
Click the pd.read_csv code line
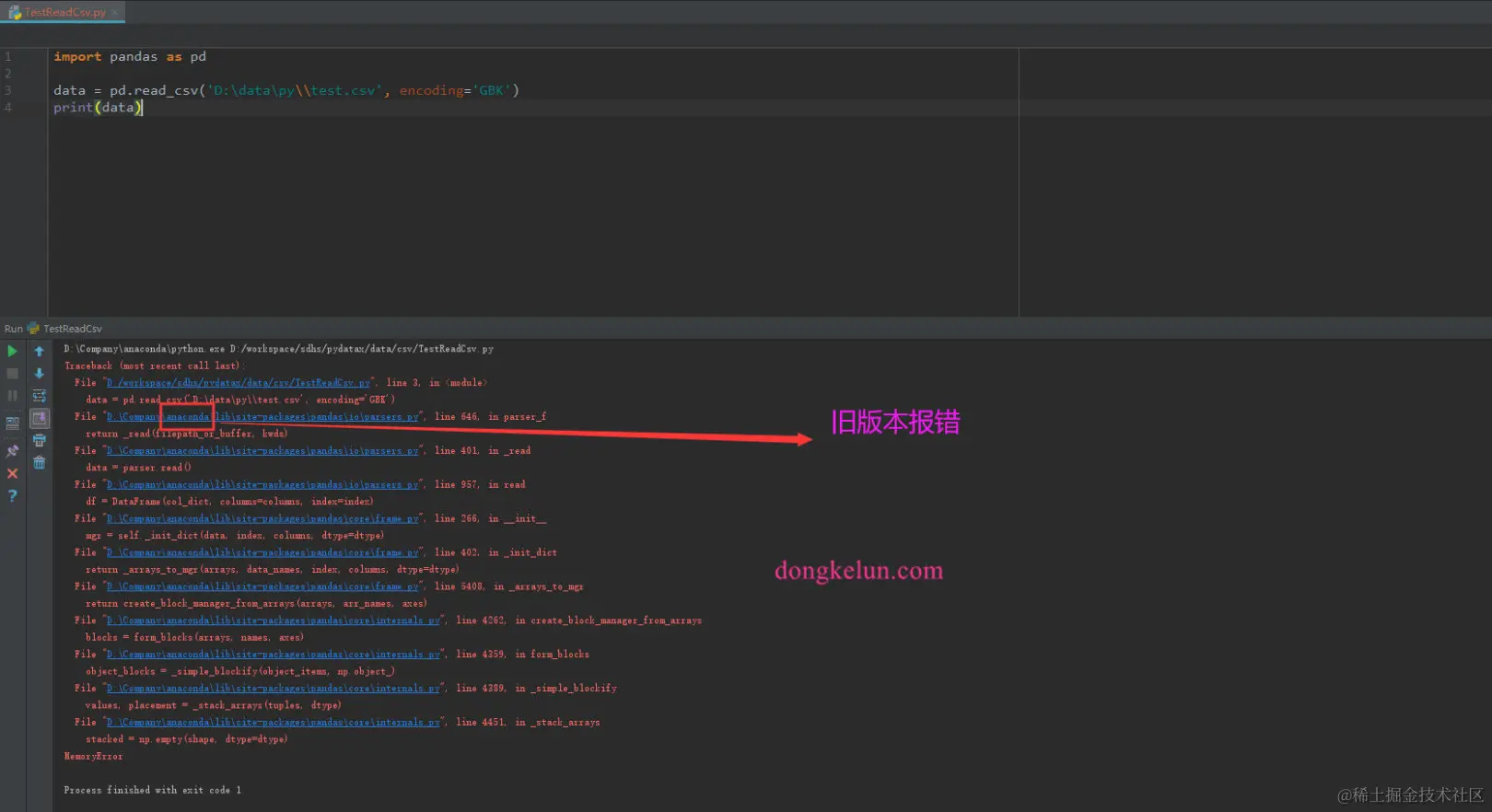coord(286,90)
